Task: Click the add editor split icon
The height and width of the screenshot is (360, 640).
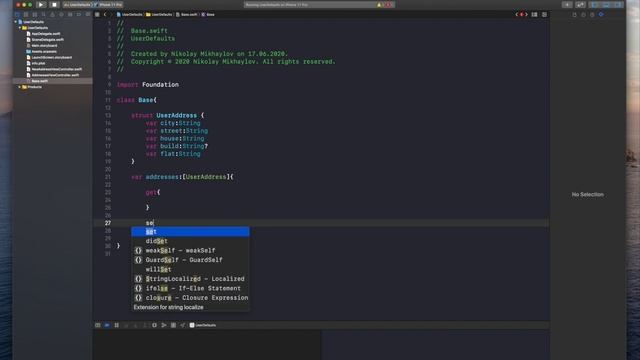Action: pyautogui.click(x=544, y=14)
